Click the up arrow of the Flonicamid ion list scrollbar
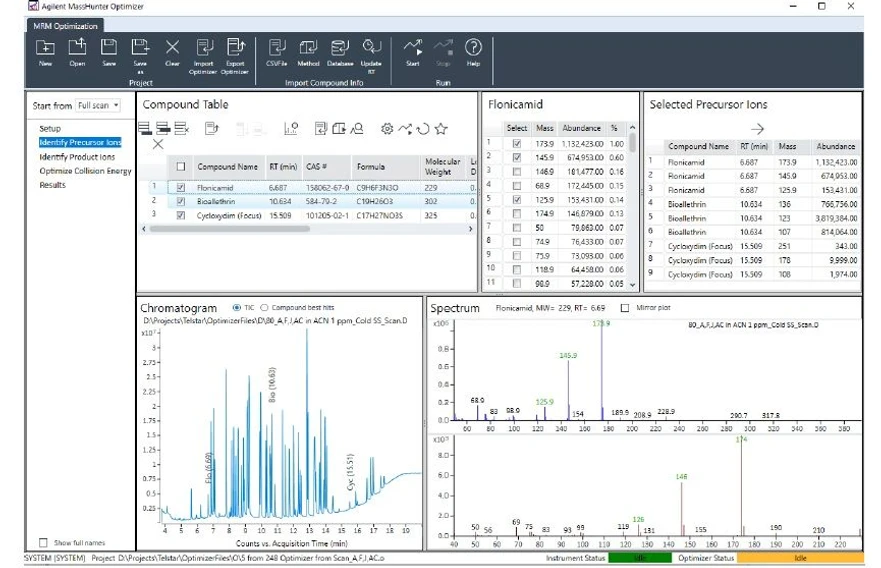This screenshot has height=568, width=881. tap(632, 128)
